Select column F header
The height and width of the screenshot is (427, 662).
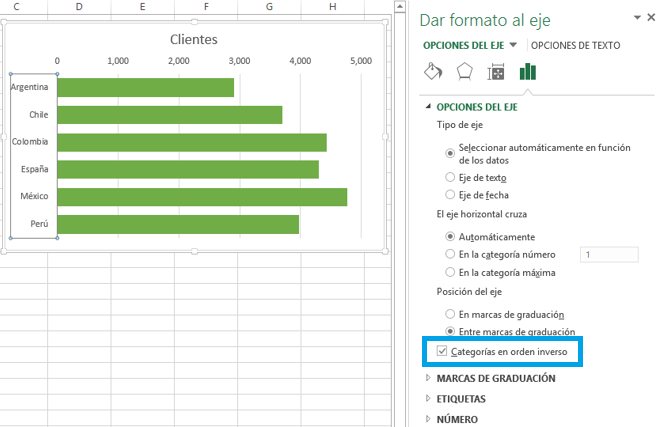tap(206, 7)
